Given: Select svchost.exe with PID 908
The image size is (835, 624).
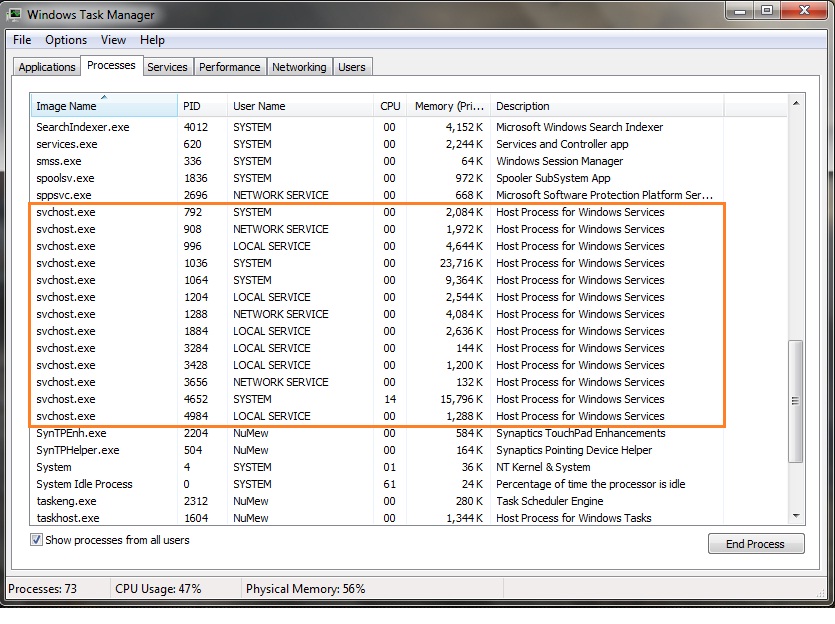Looking at the screenshot, I should [377, 229].
